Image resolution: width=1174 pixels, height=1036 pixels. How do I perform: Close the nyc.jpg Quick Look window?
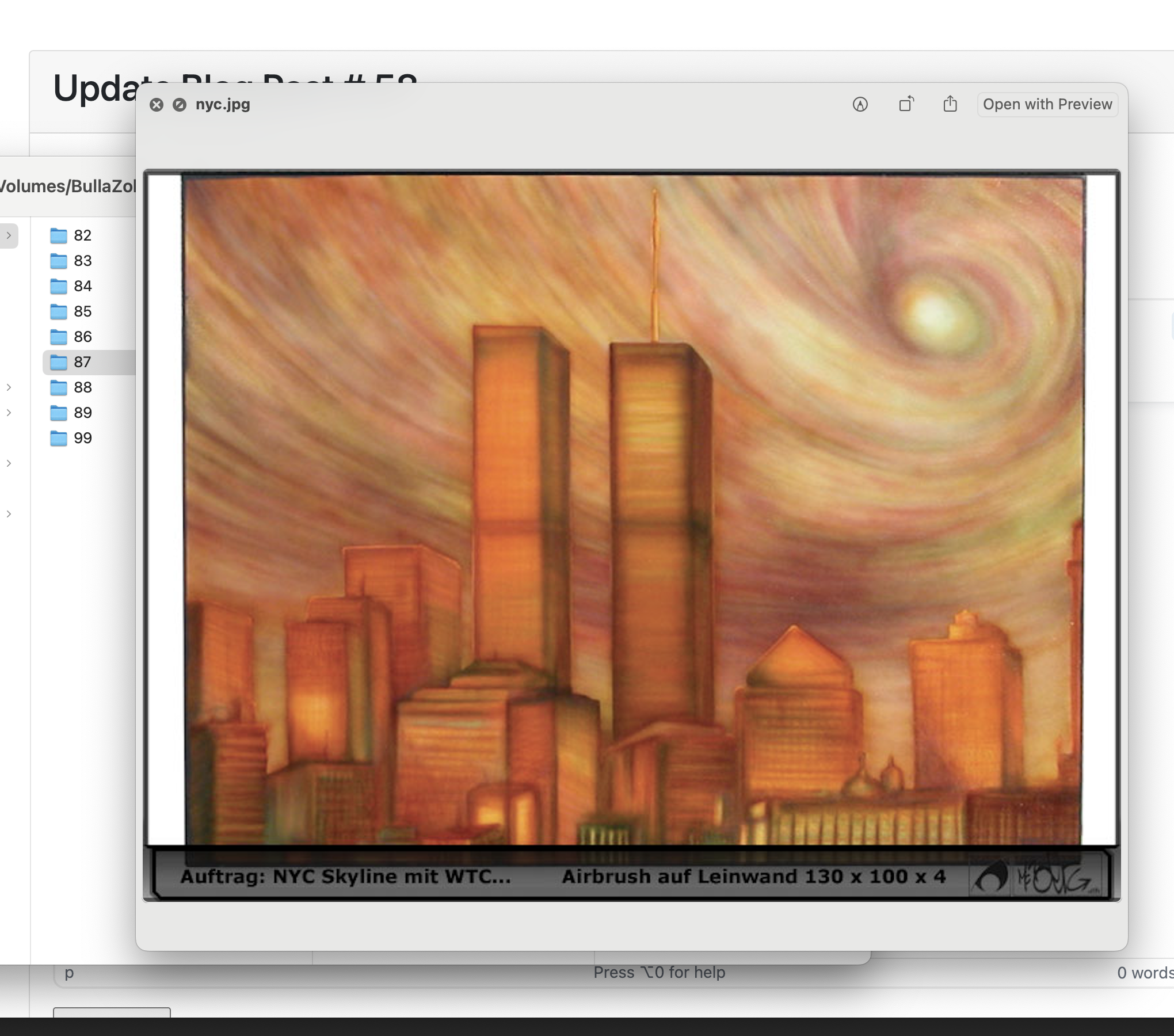pyautogui.click(x=157, y=105)
